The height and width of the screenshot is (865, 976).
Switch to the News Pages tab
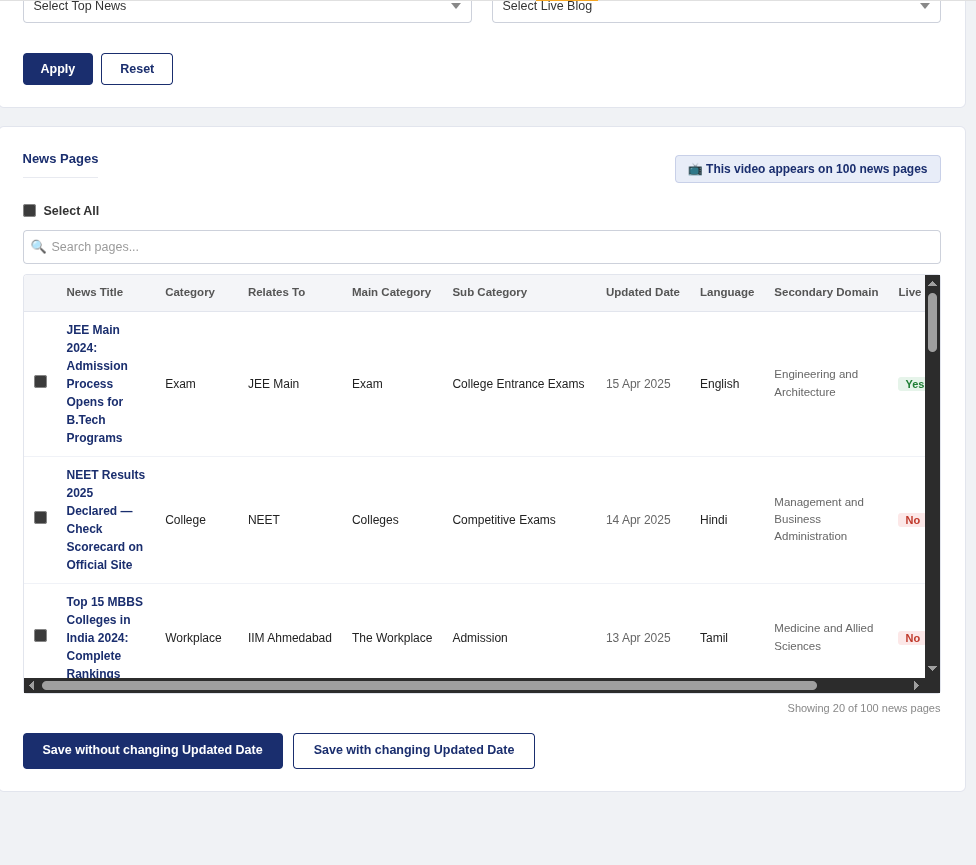[61, 159]
